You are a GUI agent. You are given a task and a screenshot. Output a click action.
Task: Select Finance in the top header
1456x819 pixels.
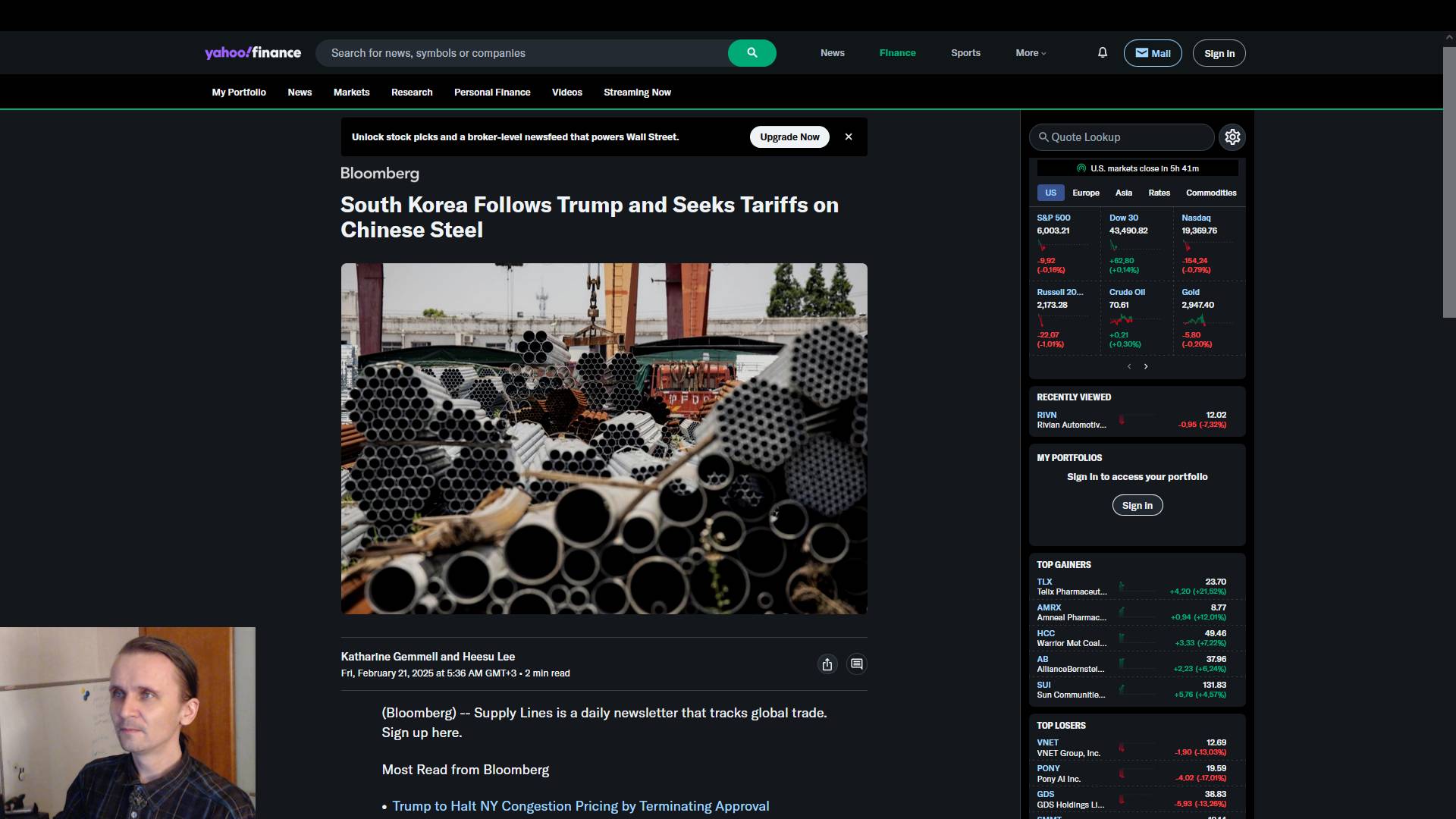point(897,53)
